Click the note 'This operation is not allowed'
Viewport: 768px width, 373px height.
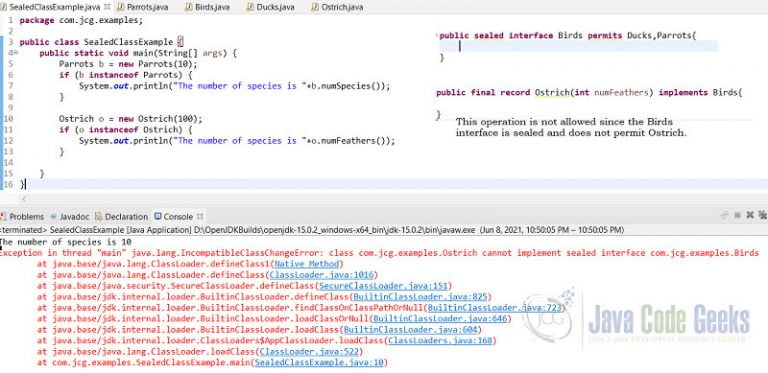click(571, 127)
